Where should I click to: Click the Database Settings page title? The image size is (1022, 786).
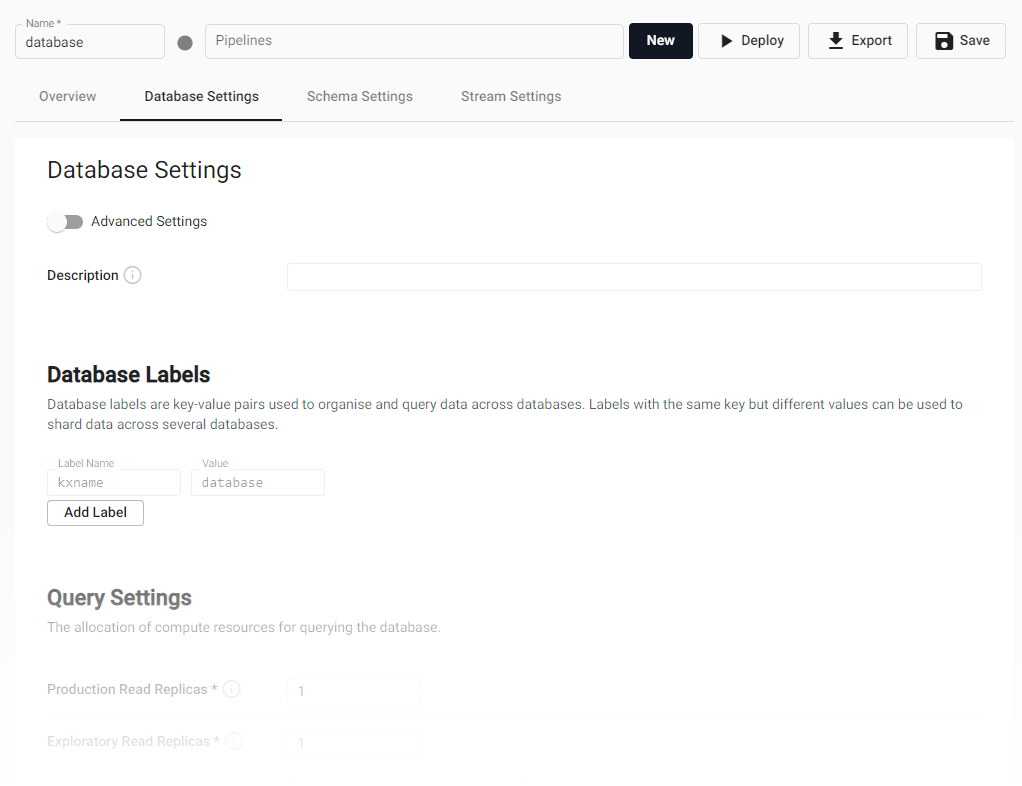pos(144,170)
